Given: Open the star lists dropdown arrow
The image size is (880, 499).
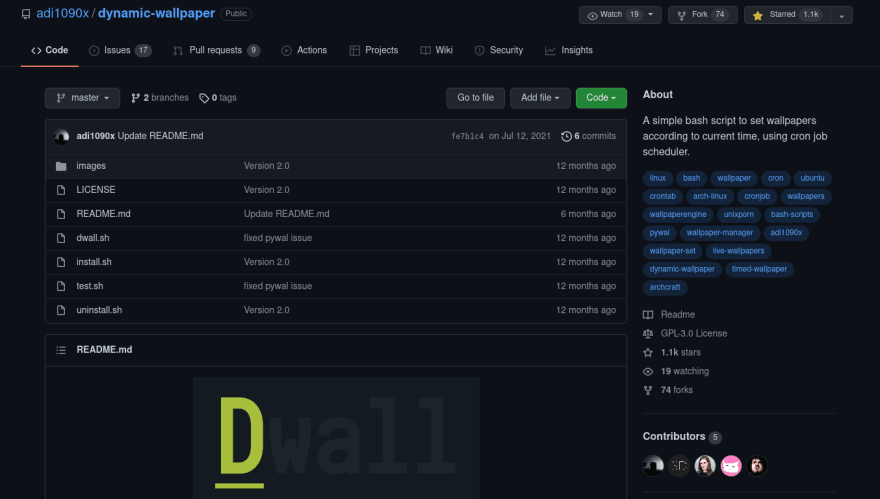Looking at the screenshot, I should [x=841, y=15].
